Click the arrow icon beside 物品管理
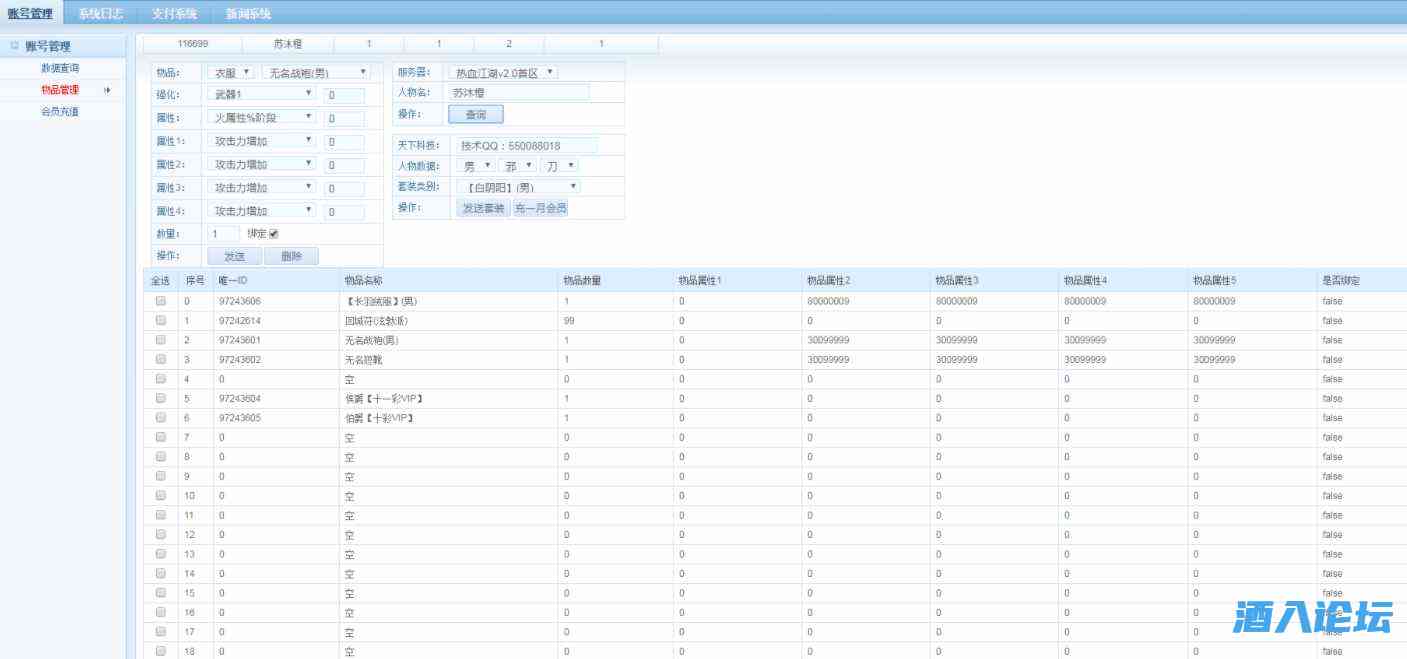The height and width of the screenshot is (659, 1407). tap(107, 90)
